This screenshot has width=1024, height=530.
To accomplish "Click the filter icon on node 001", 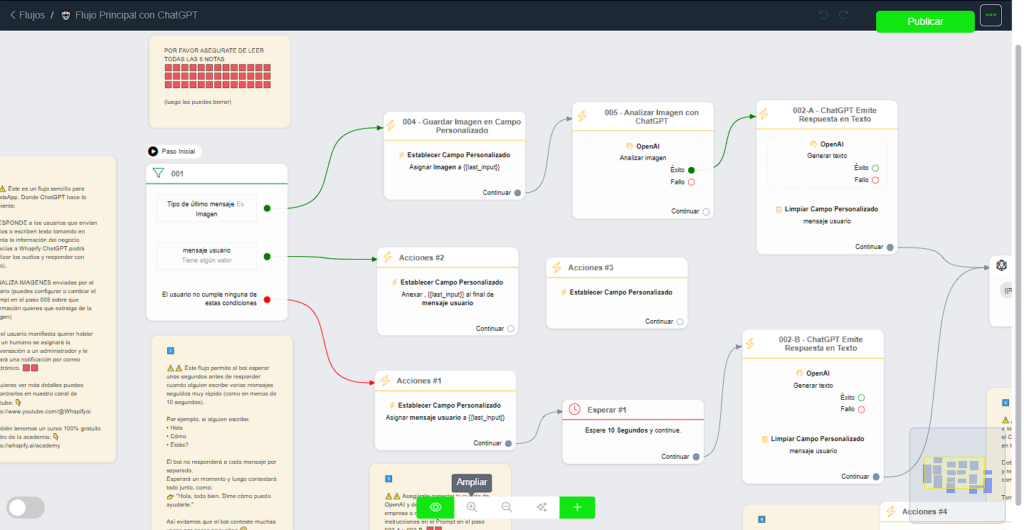I will click(158, 173).
